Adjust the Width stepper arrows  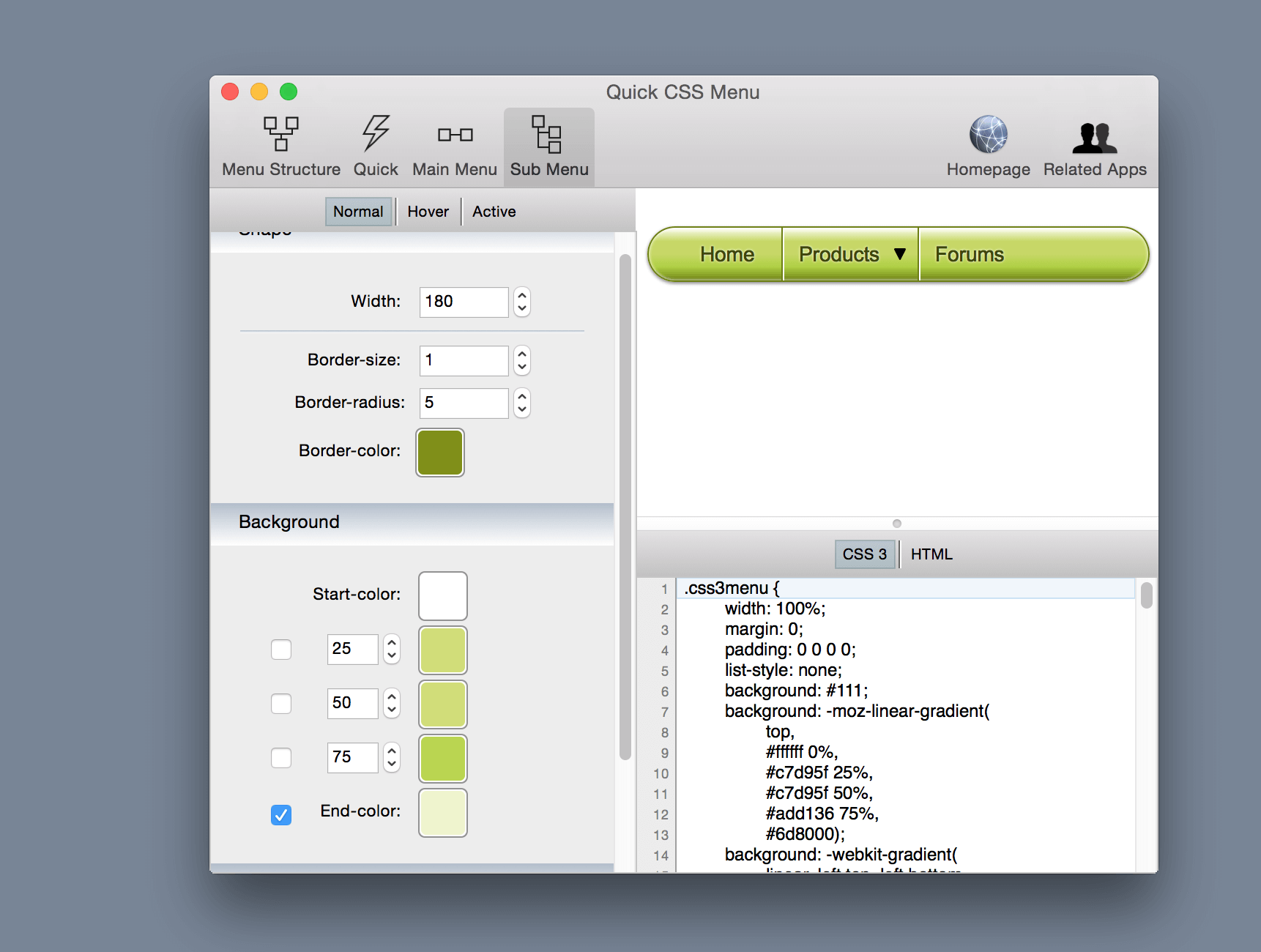(521, 302)
